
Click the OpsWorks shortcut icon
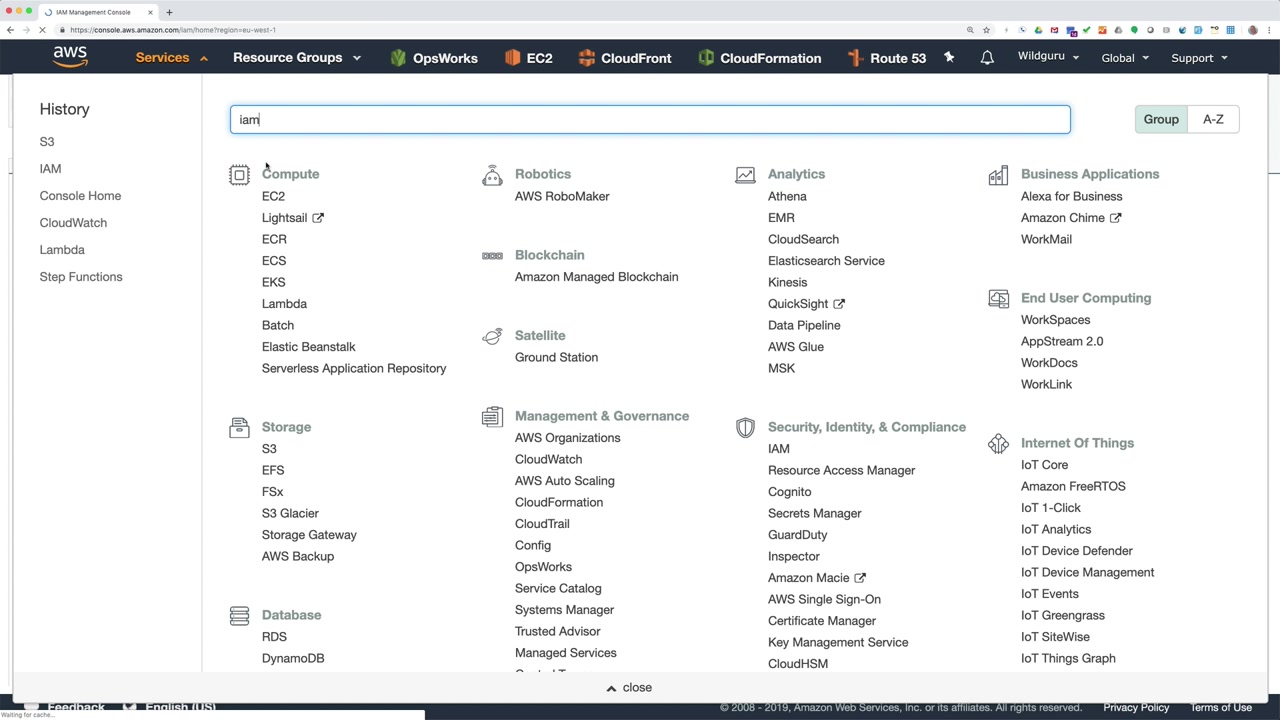[398, 58]
